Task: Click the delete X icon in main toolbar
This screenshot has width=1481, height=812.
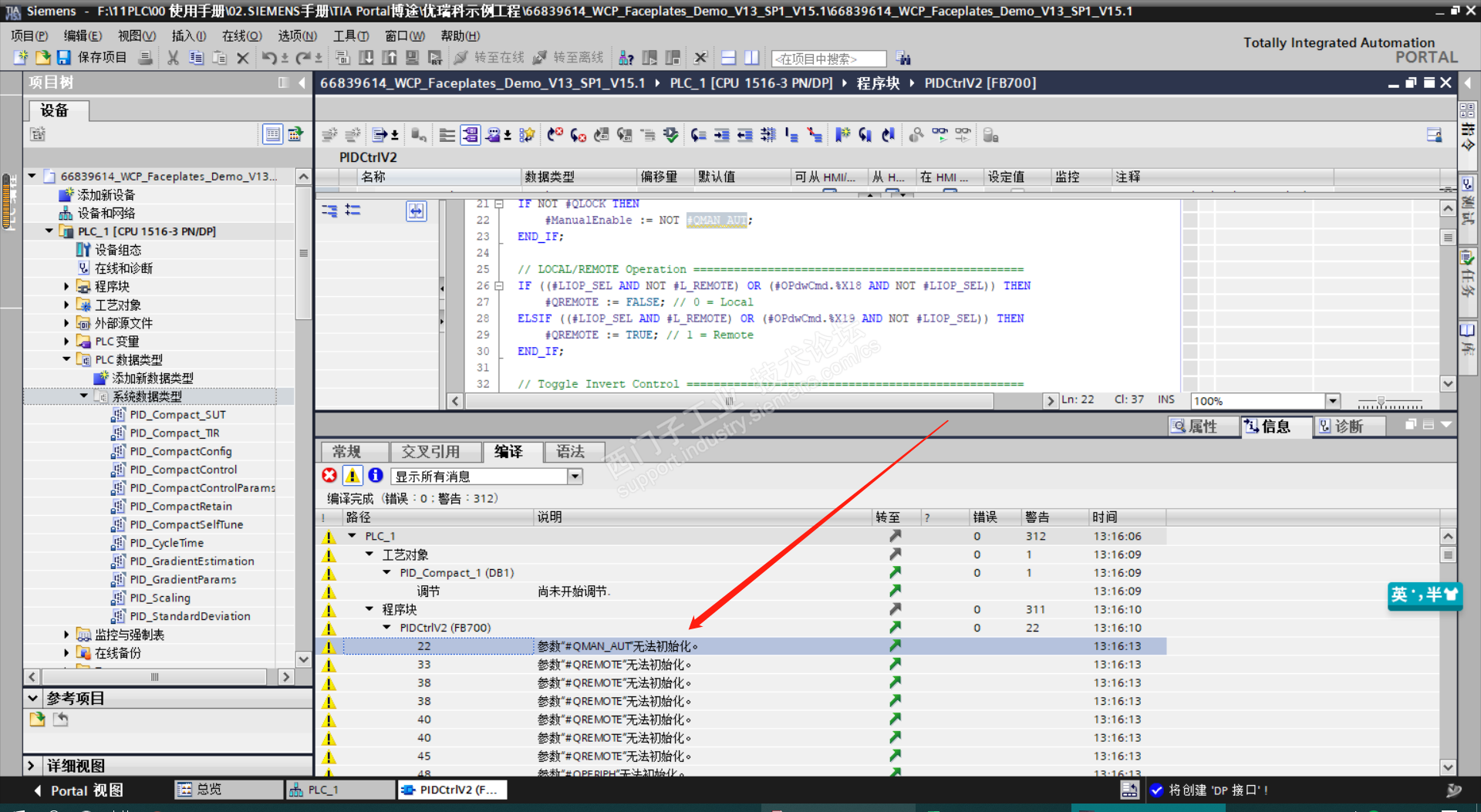Action: (x=242, y=58)
